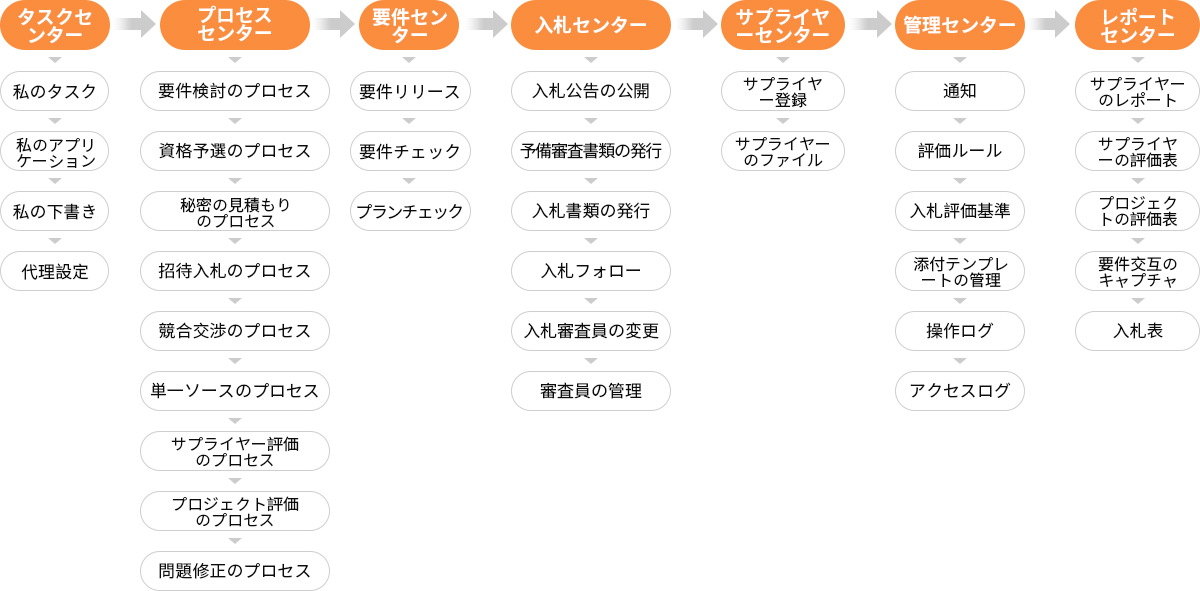The image size is (1200, 591).
Task: Select 評価ルール item
Action: pyautogui.click(x=959, y=151)
